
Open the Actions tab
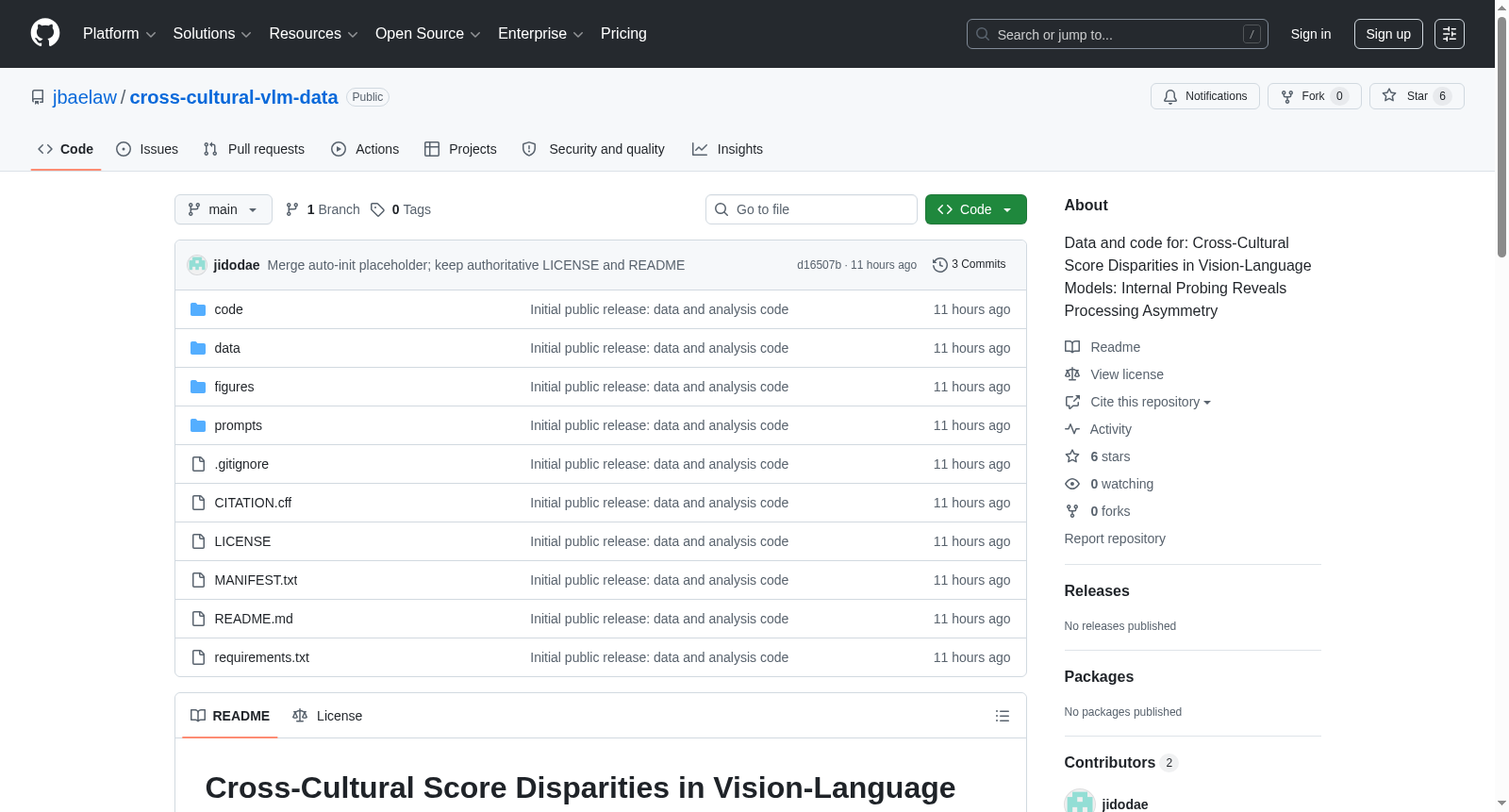point(365,149)
